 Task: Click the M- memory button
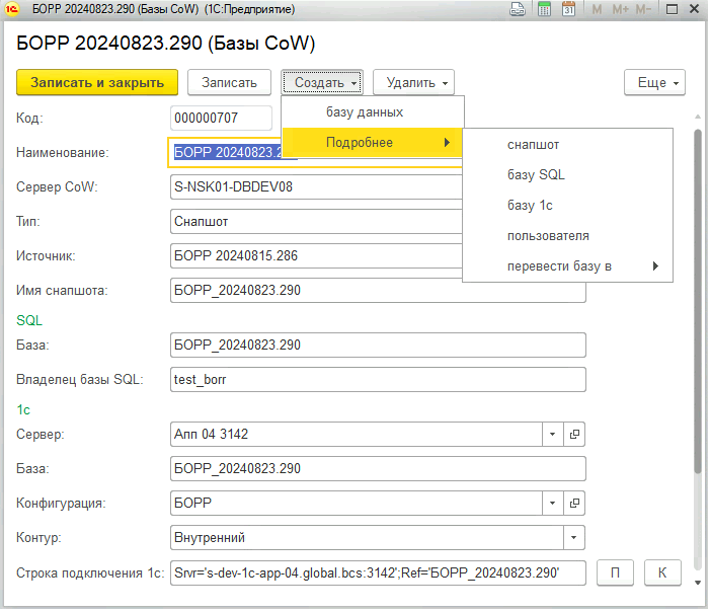(x=643, y=9)
